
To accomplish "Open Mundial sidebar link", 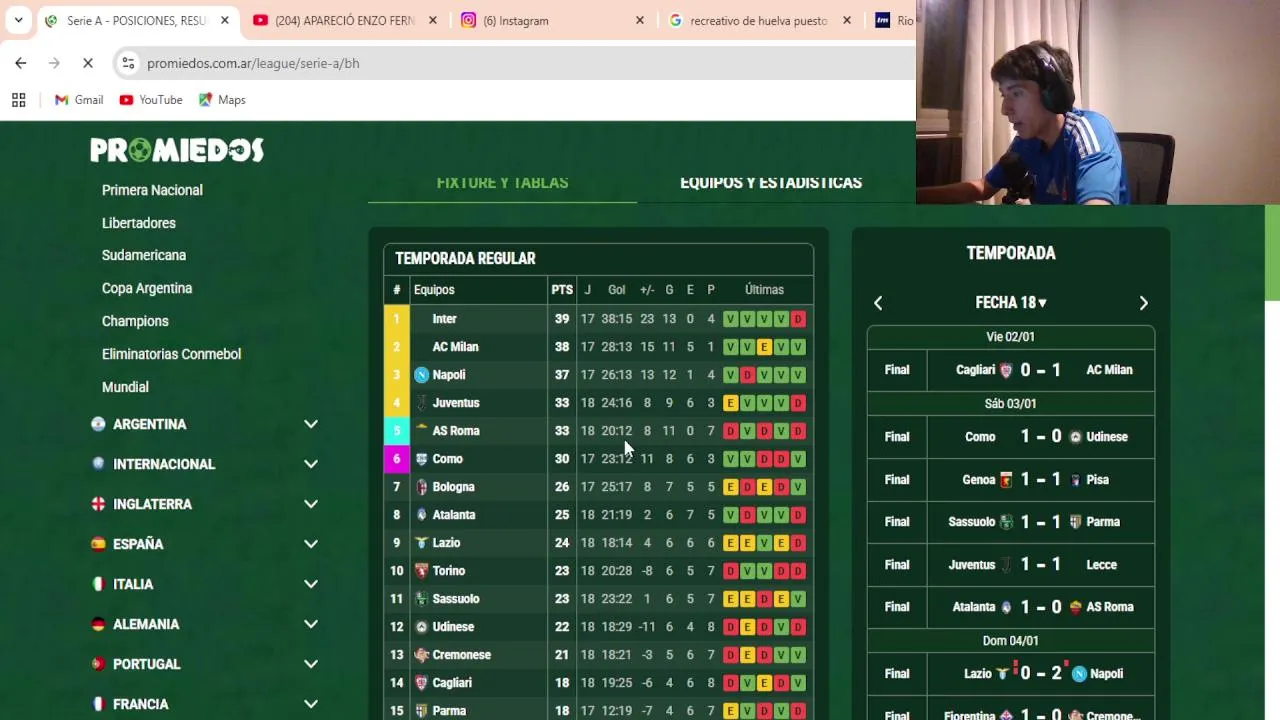I will (125, 387).
